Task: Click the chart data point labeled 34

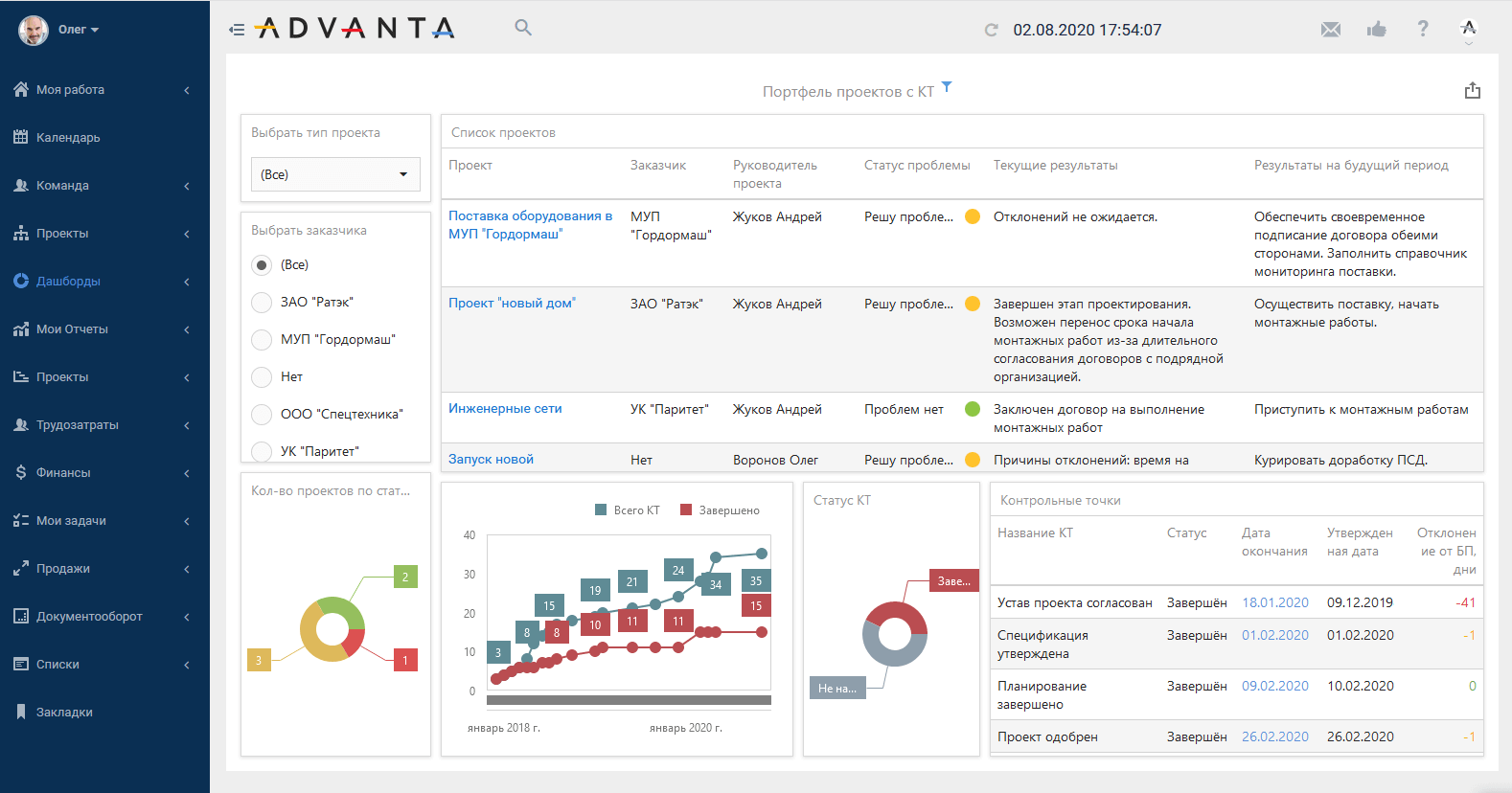Action: [x=716, y=584]
